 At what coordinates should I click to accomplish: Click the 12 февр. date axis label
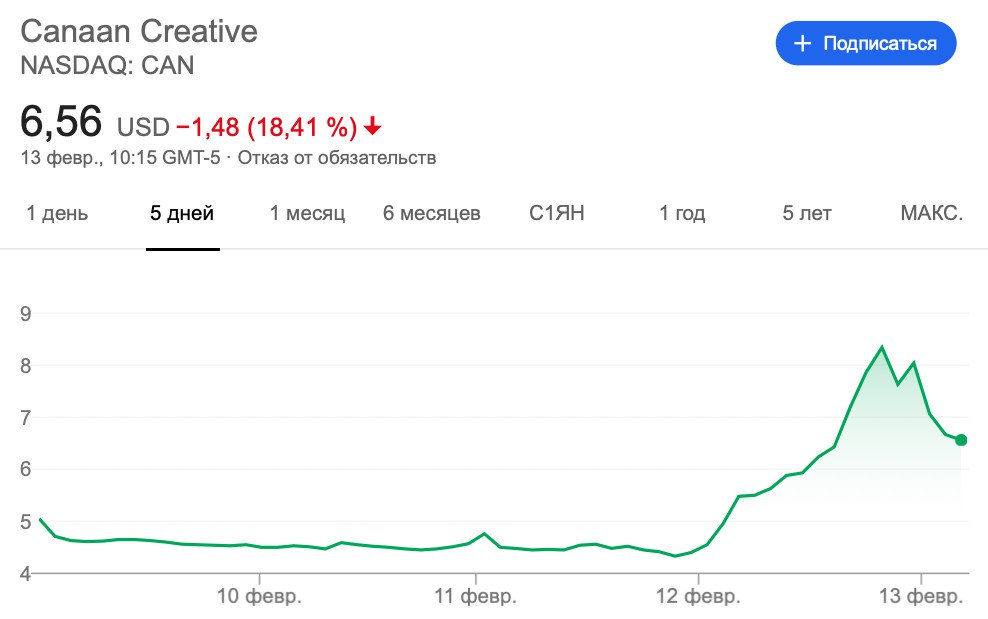coord(700,597)
